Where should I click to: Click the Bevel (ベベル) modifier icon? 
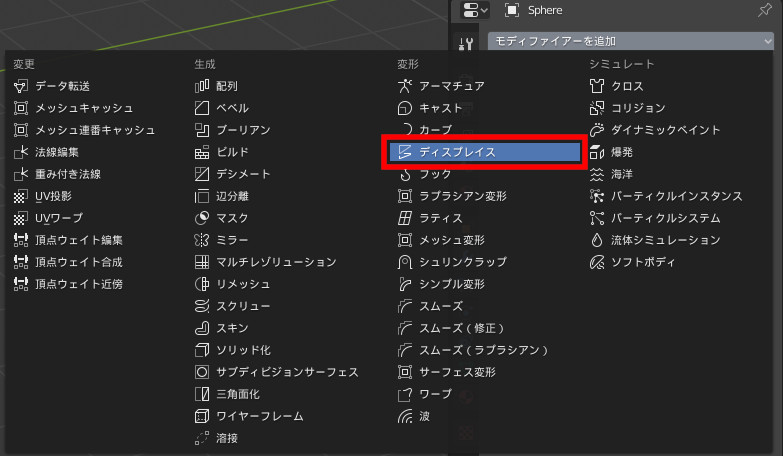pyautogui.click(x=202, y=108)
